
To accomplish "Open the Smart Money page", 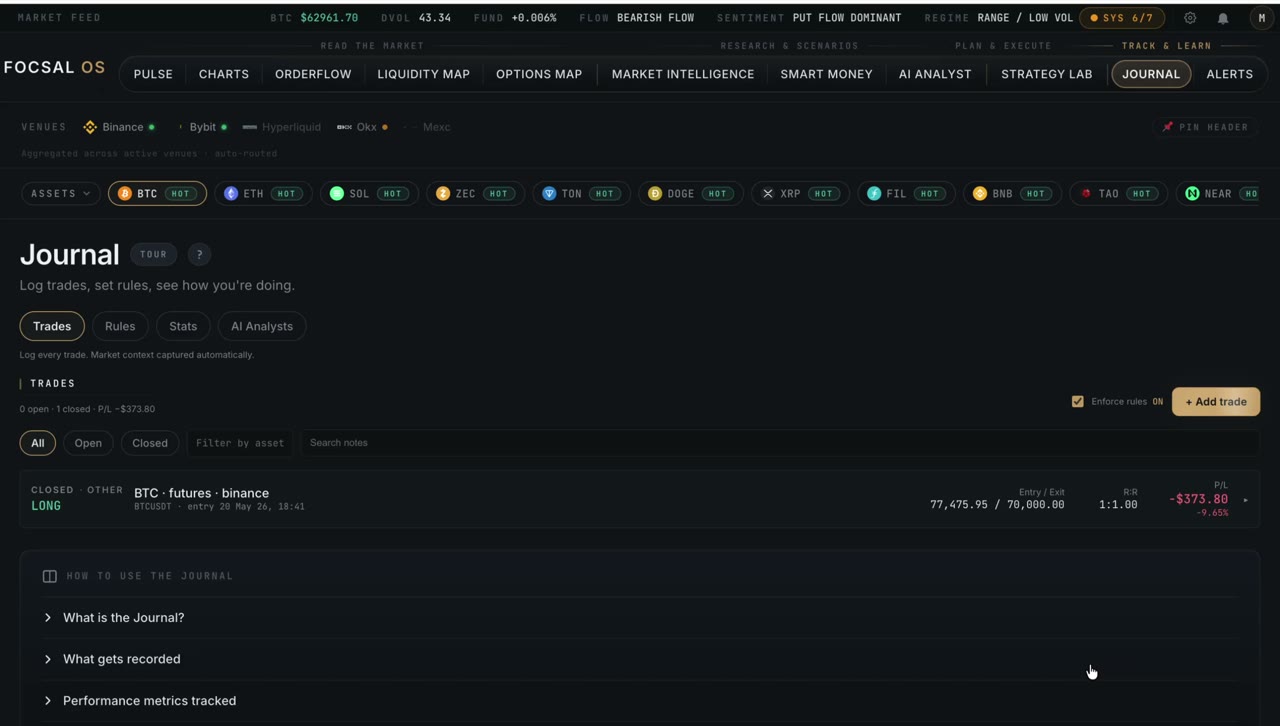I will pyautogui.click(x=826, y=74).
